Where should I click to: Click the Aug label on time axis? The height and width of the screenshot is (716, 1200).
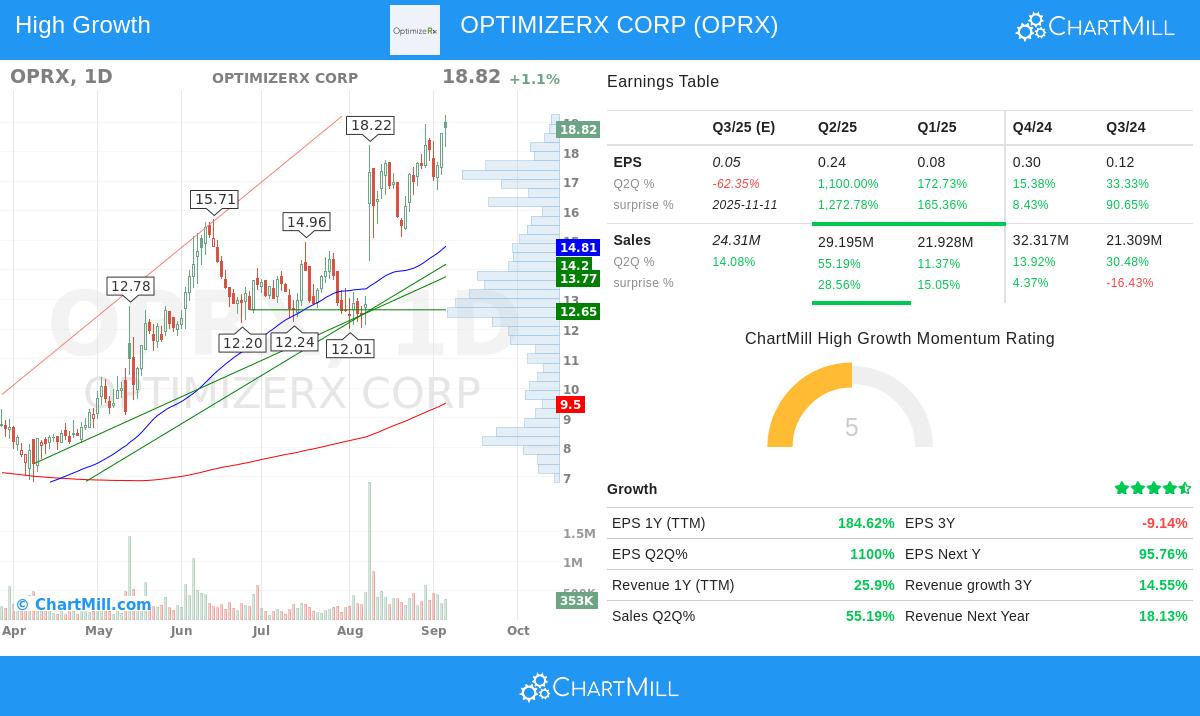[350, 631]
